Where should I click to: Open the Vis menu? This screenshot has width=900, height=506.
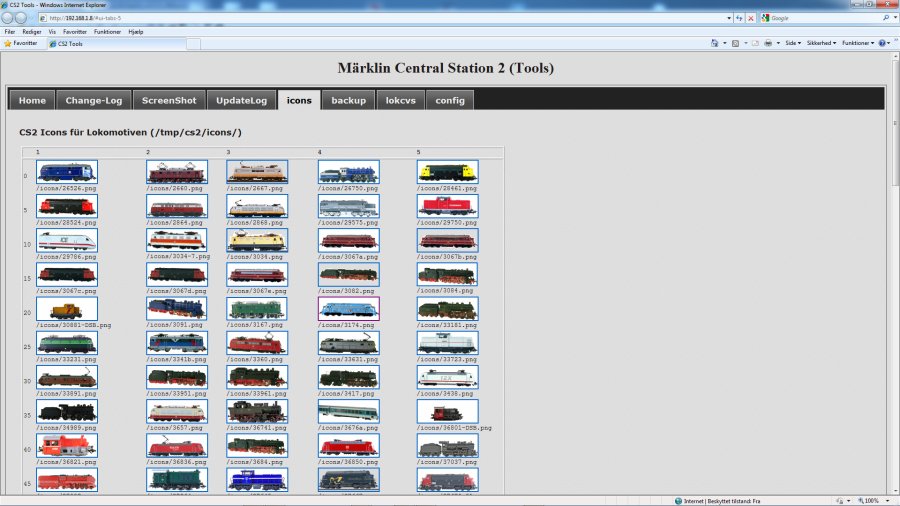(52, 32)
